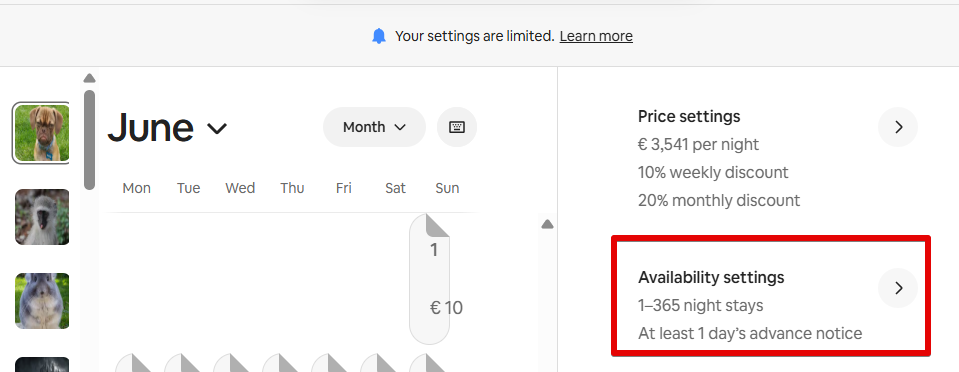
Task: Select June 1 calendar day cell
Action: coord(429,278)
